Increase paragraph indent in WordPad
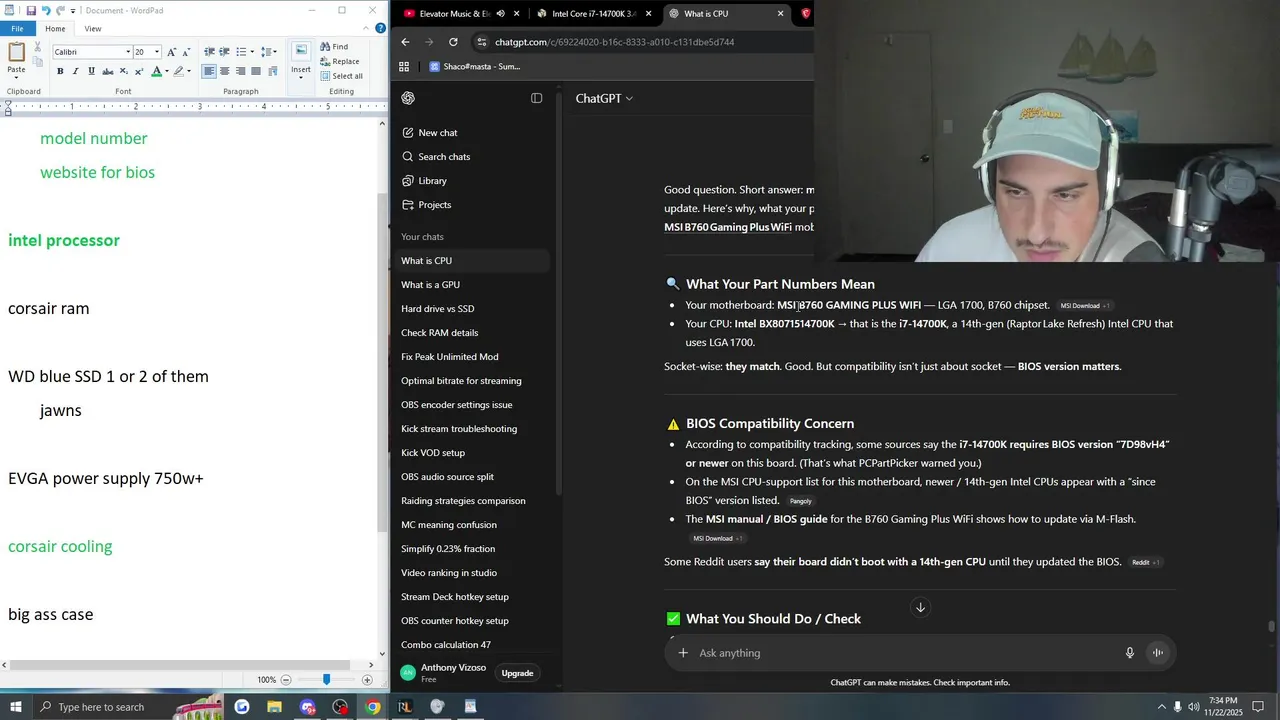1280x720 pixels. click(225, 52)
